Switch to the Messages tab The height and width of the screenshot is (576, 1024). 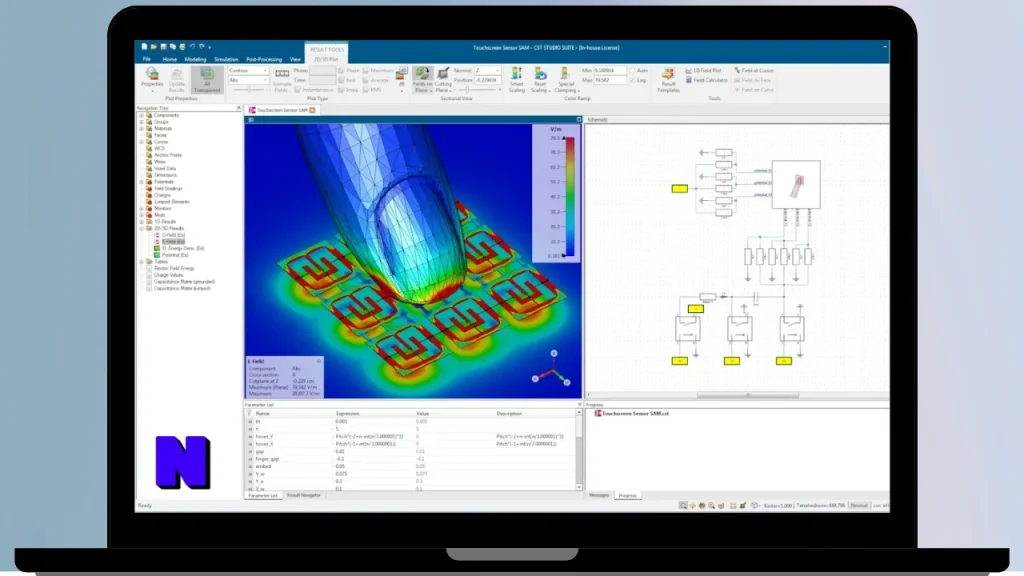[599, 495]
